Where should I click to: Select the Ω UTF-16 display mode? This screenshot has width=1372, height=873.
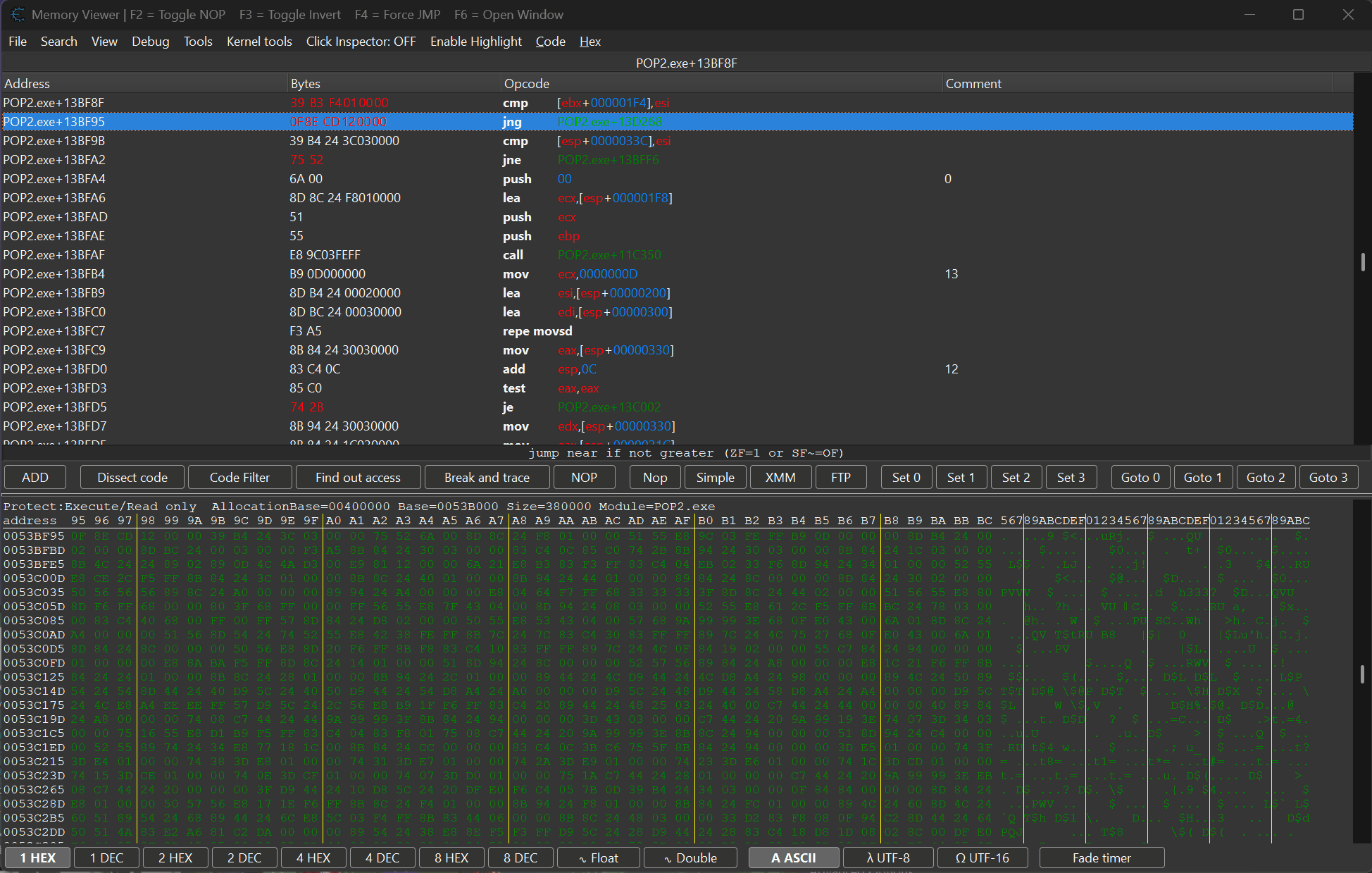983,857
